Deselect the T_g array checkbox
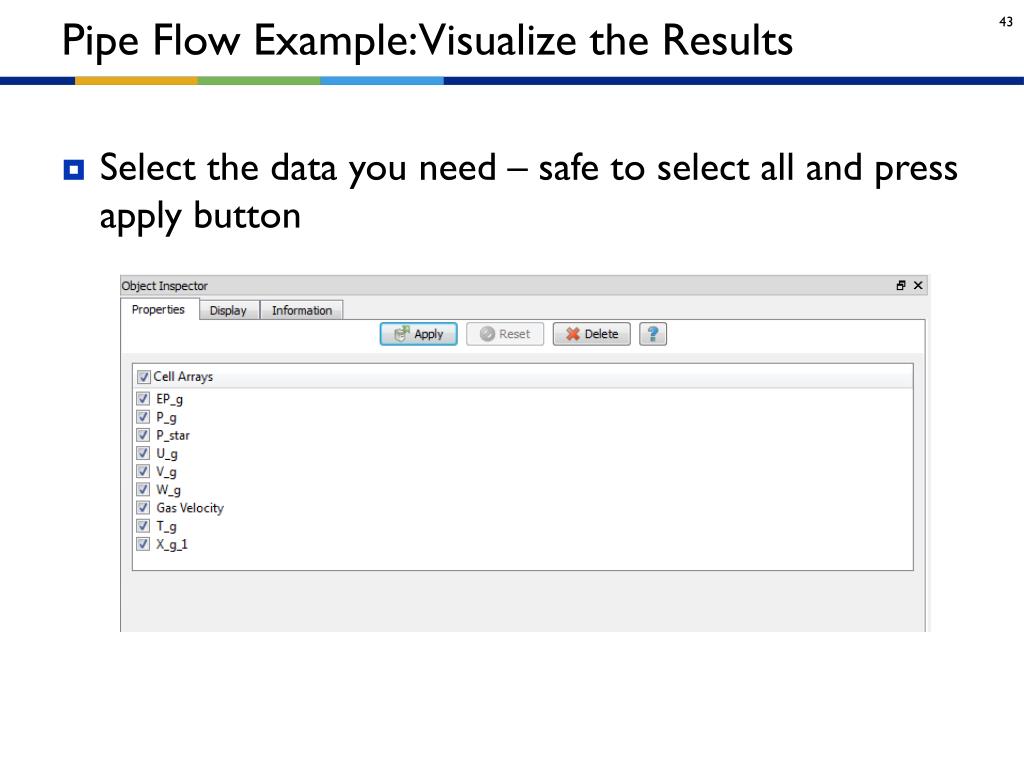Viewport: 1024px width, 768px height. [x=143, y=526]
